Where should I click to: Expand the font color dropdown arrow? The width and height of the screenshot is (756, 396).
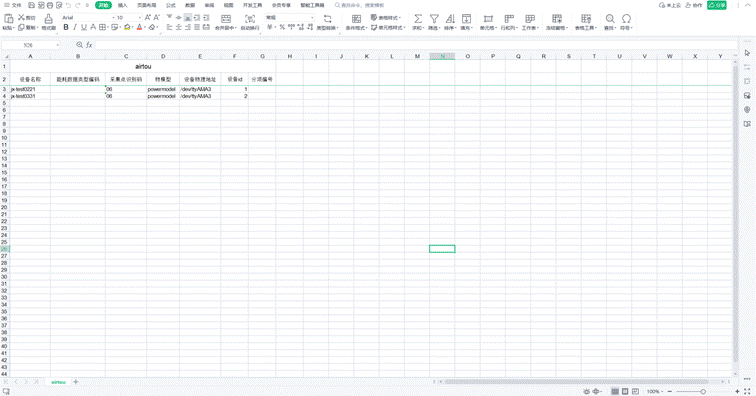(145, 28)
